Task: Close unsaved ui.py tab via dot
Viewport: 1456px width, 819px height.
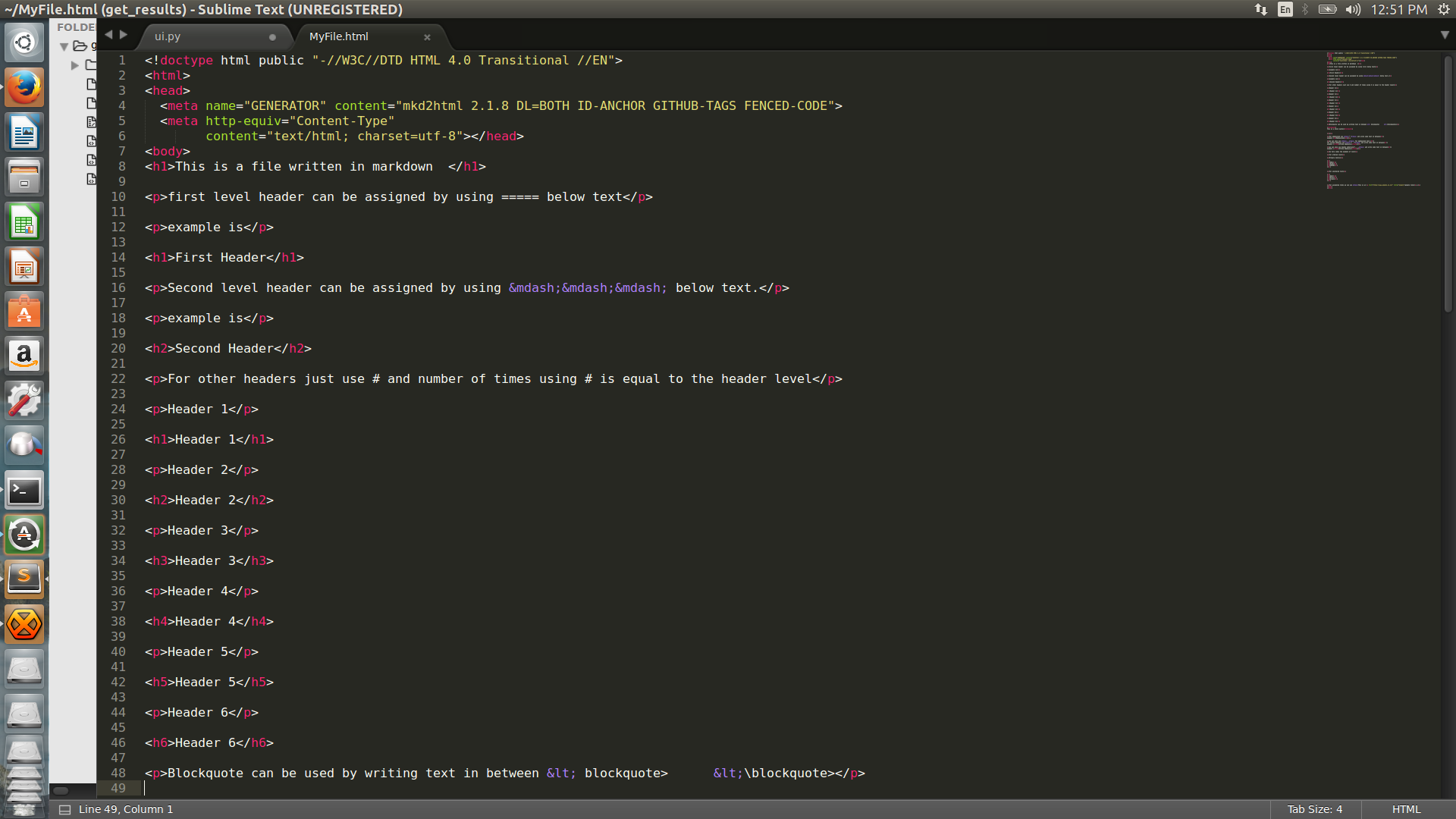Action: [x=272, y=37]
